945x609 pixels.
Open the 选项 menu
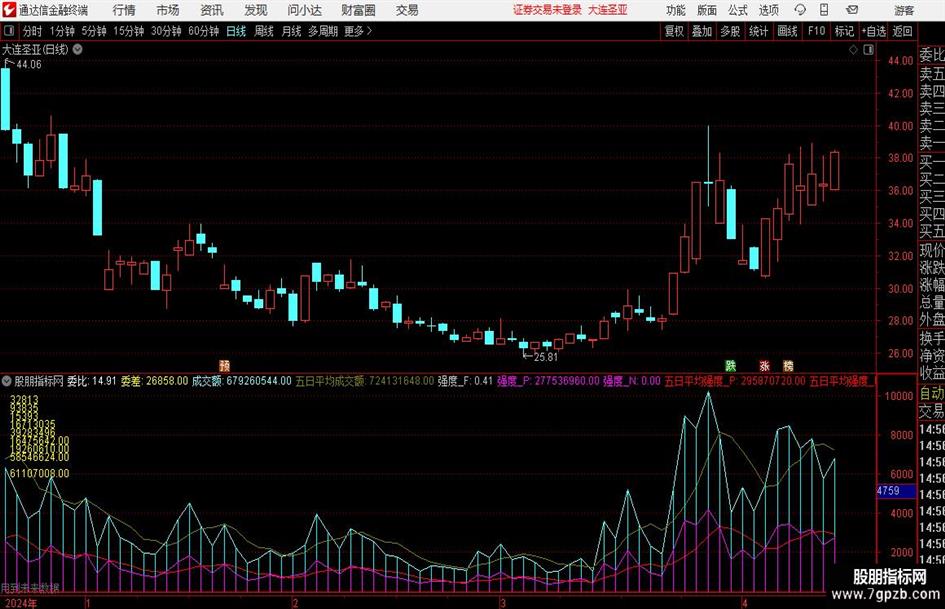click(768, 10)
